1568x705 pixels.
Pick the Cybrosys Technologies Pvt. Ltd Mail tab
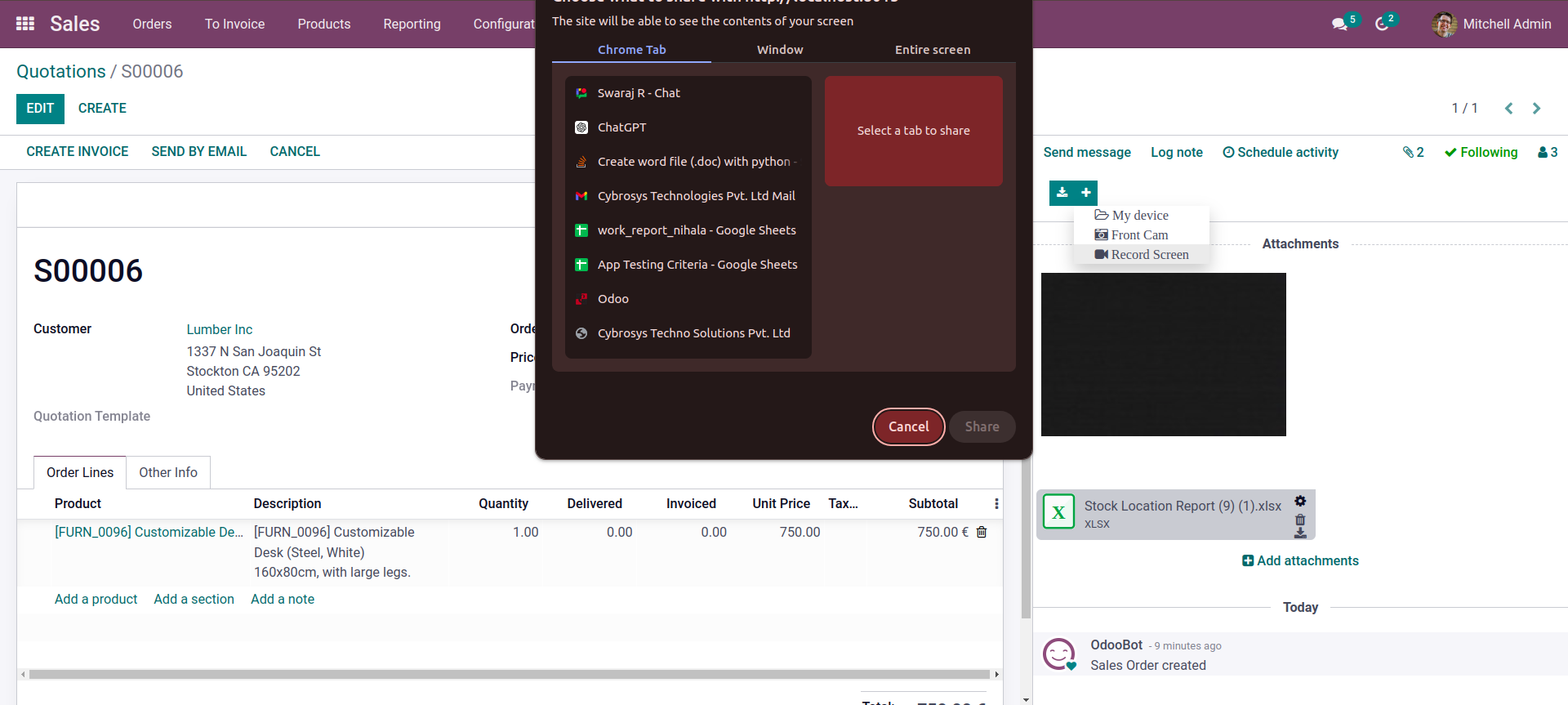pos(688,196)
